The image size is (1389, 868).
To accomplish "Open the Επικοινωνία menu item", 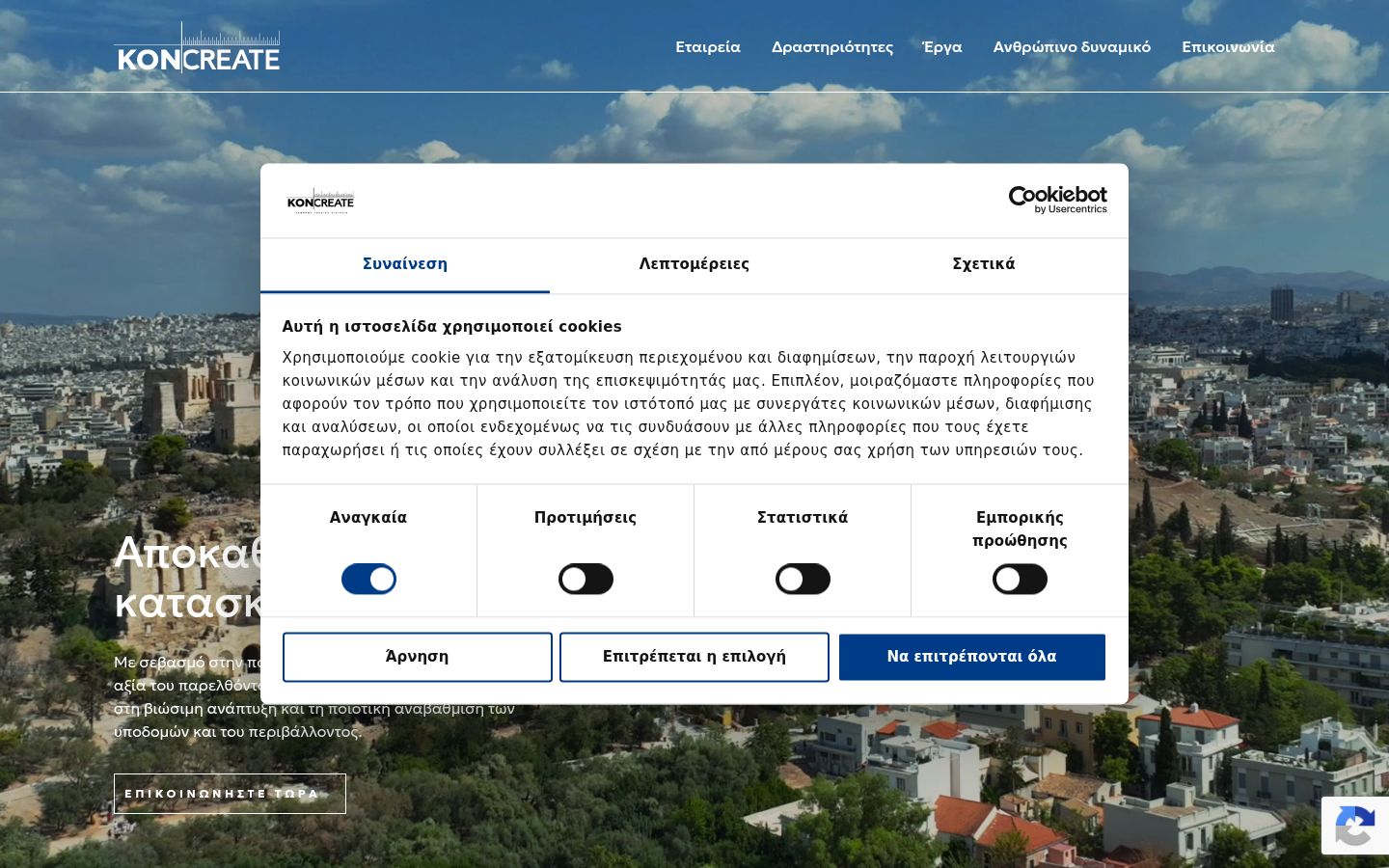I will coord(1228,47).
